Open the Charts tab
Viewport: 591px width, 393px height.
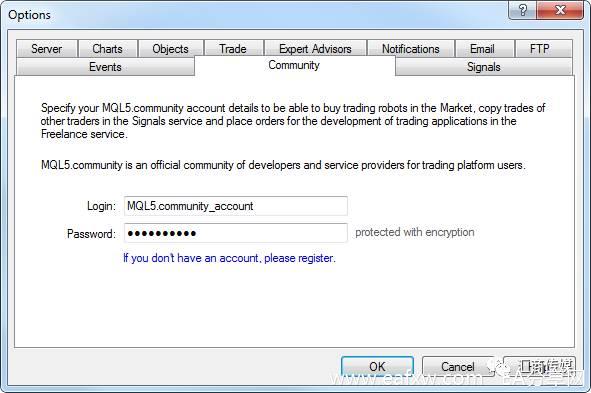(108, 49)
